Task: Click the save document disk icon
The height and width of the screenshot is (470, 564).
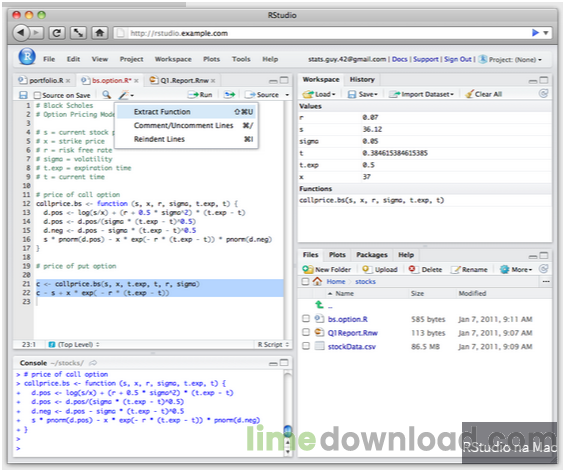Action: pos(23,95)
